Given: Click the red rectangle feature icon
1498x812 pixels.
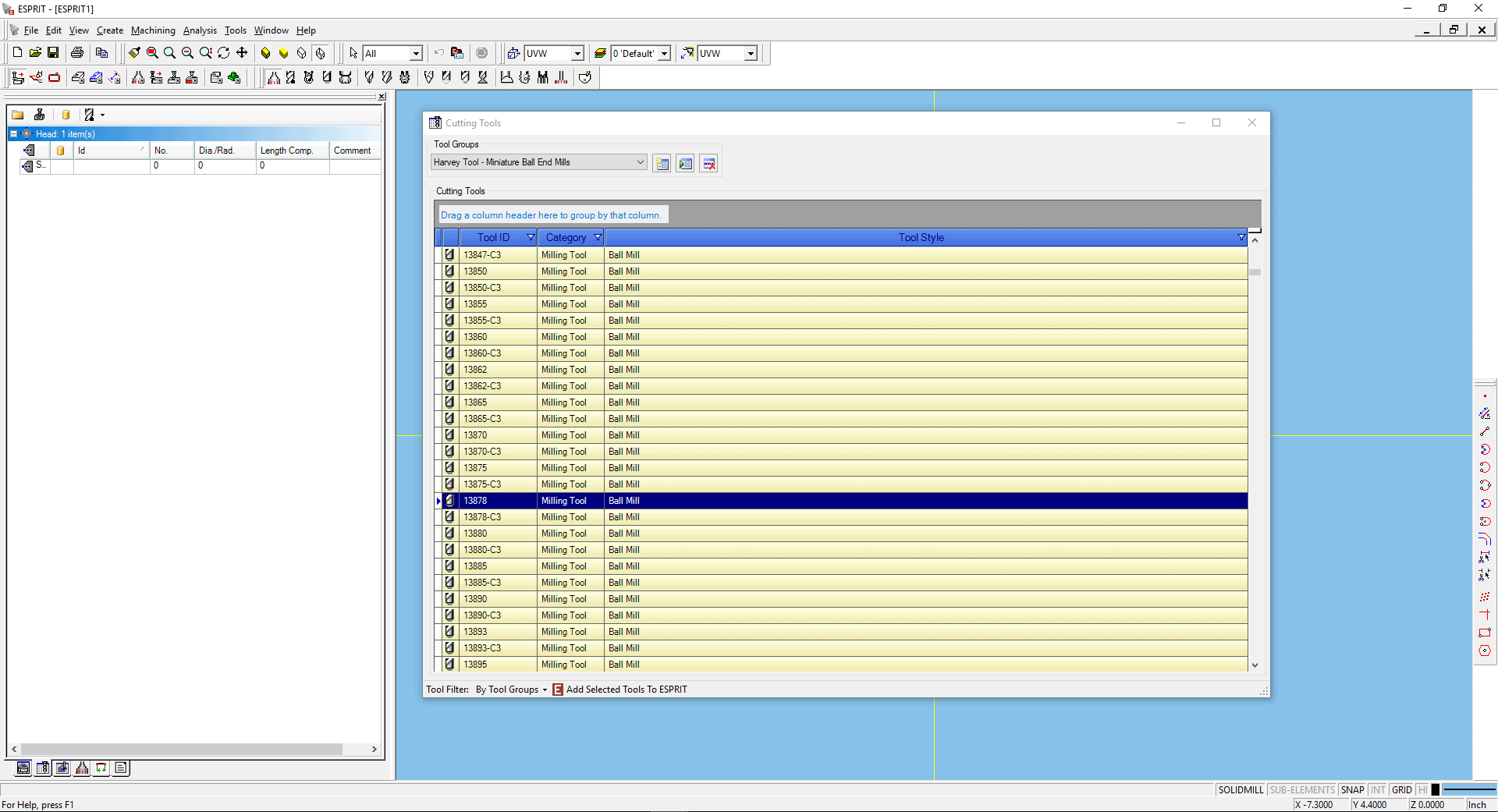Looking at the screenshot, I should tap(55, 77).
